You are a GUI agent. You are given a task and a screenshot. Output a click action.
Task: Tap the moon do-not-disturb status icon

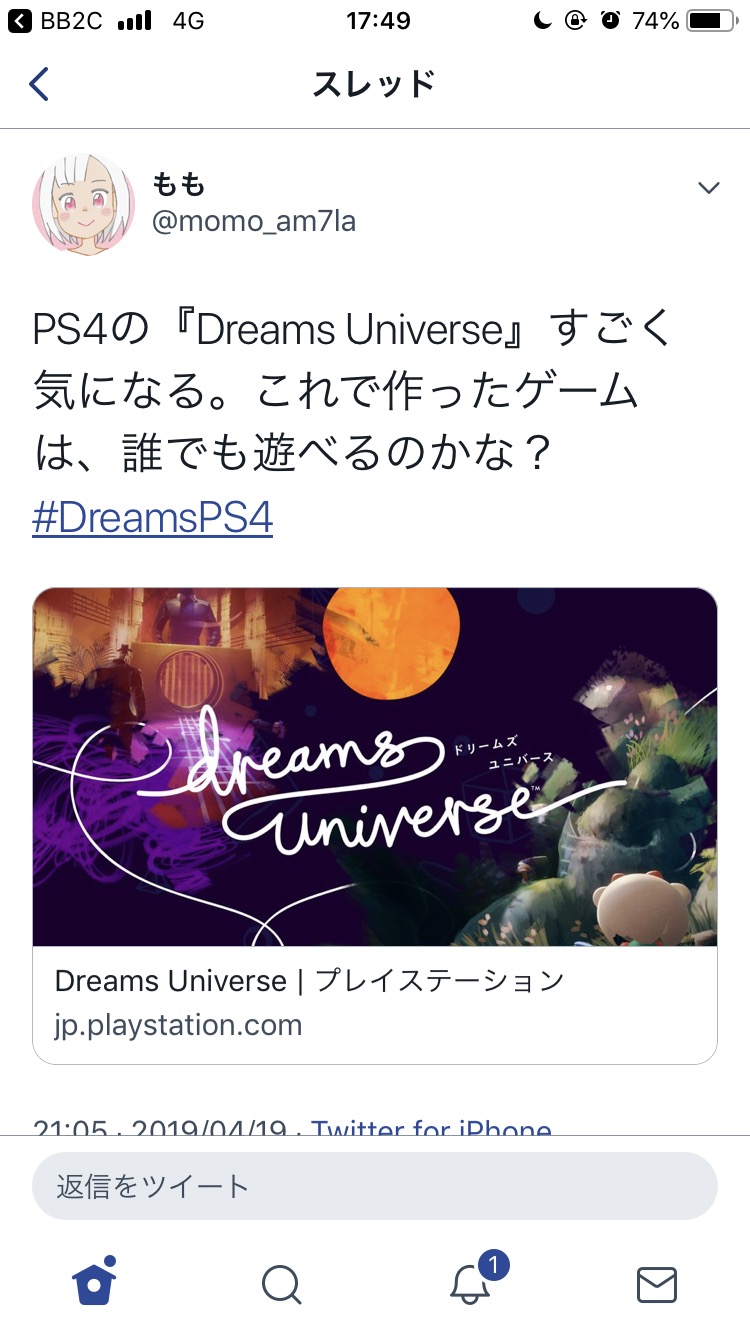(x=543, y=21)
